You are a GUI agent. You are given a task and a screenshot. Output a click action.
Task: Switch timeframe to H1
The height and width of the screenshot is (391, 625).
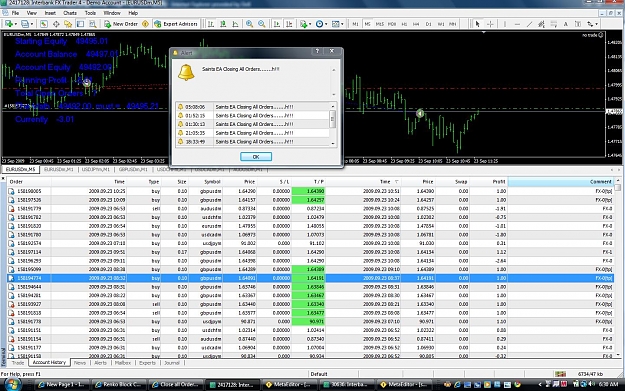tap(404, 24)
